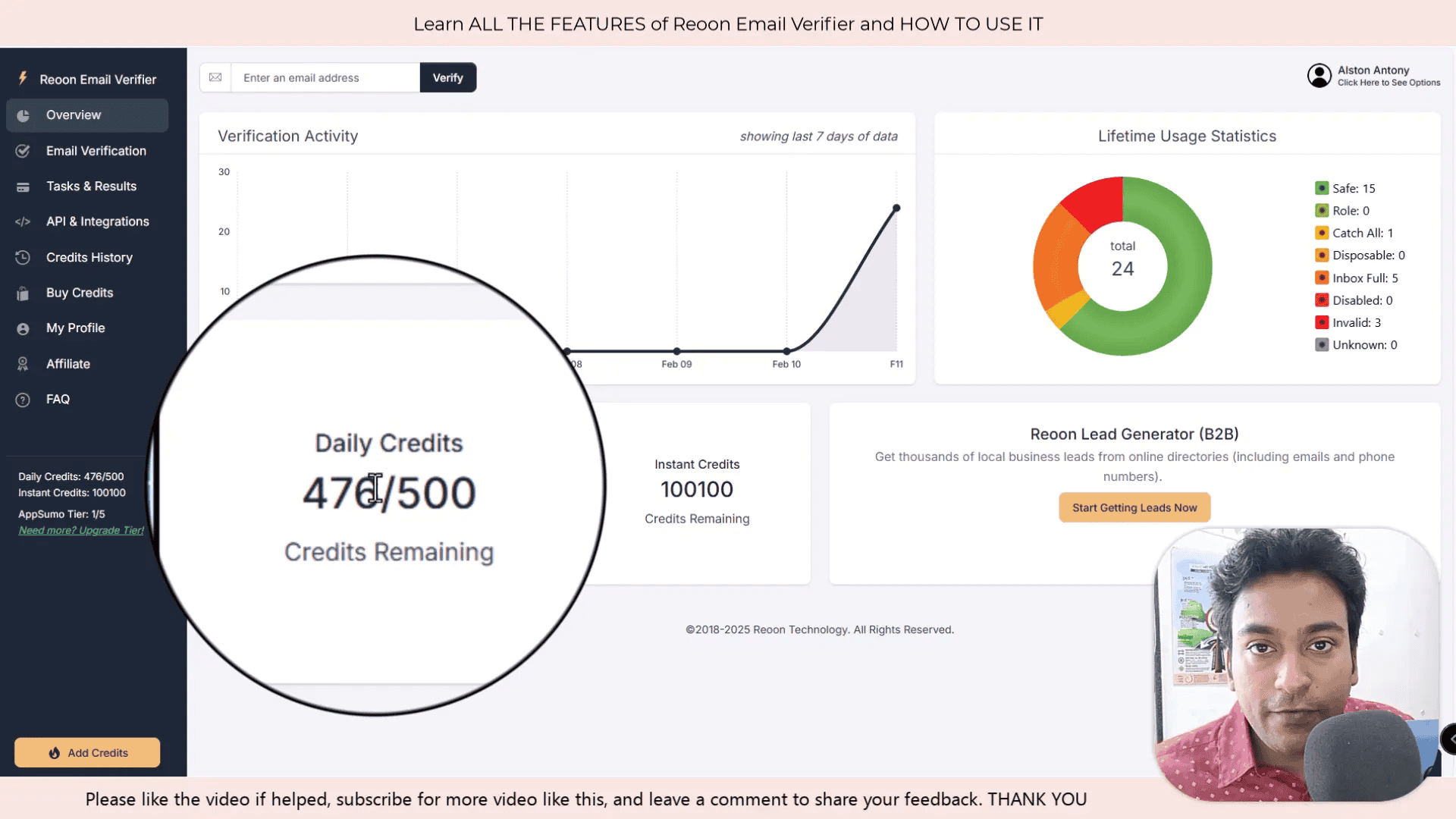This screenshot has width=1456, height=819.
Task: Click the Instant Credits 100100 value
Action: pos(697,490)
